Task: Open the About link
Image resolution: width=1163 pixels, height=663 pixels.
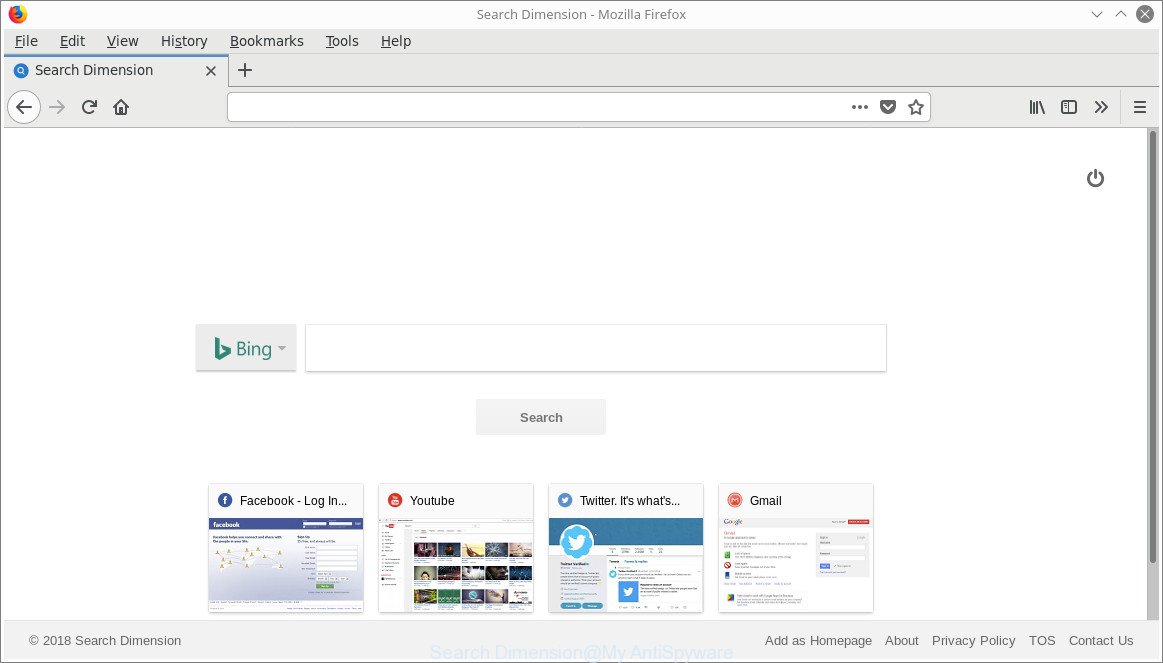Action: (901, 641)
